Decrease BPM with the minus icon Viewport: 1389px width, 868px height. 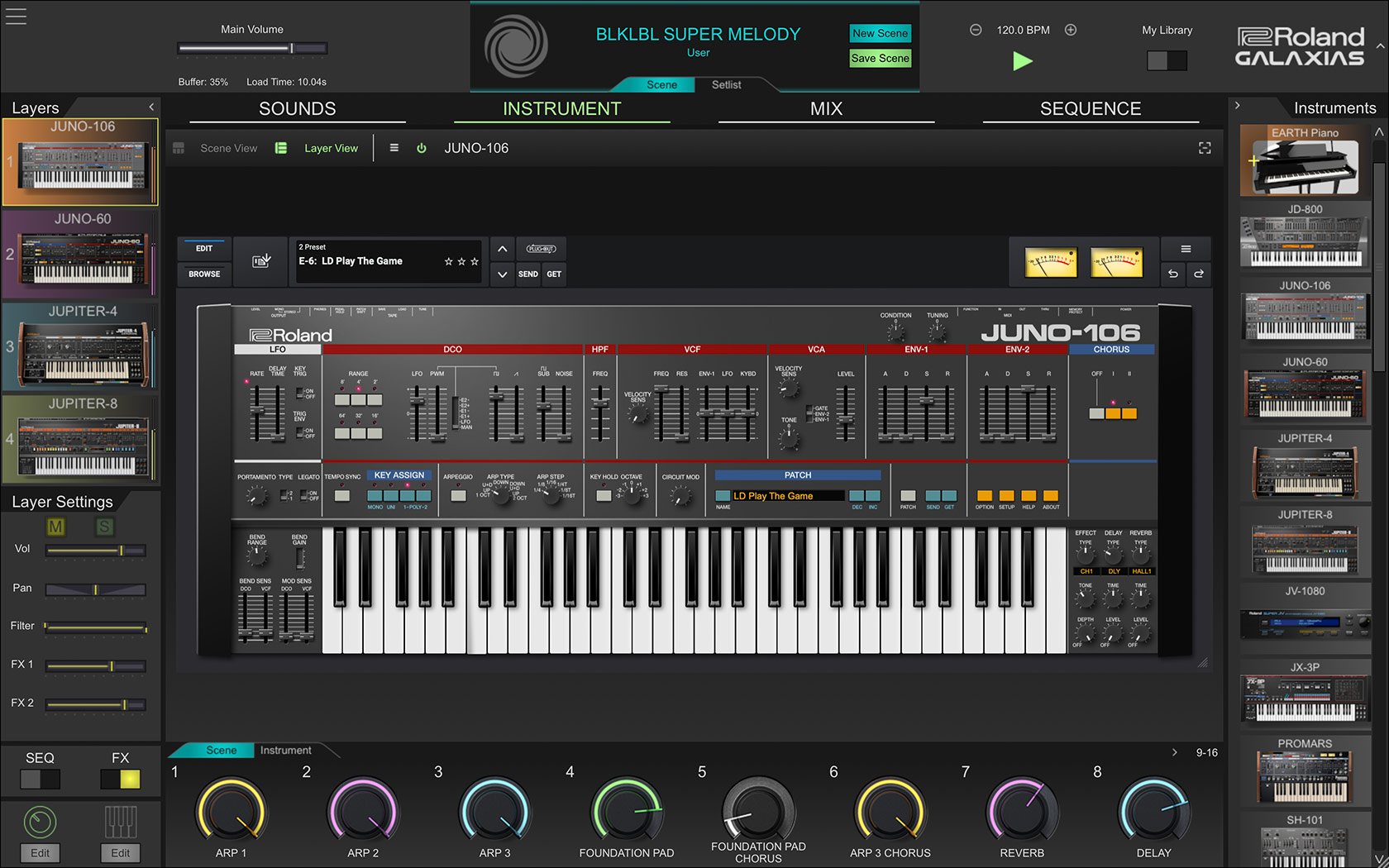(x=976, y=30)
